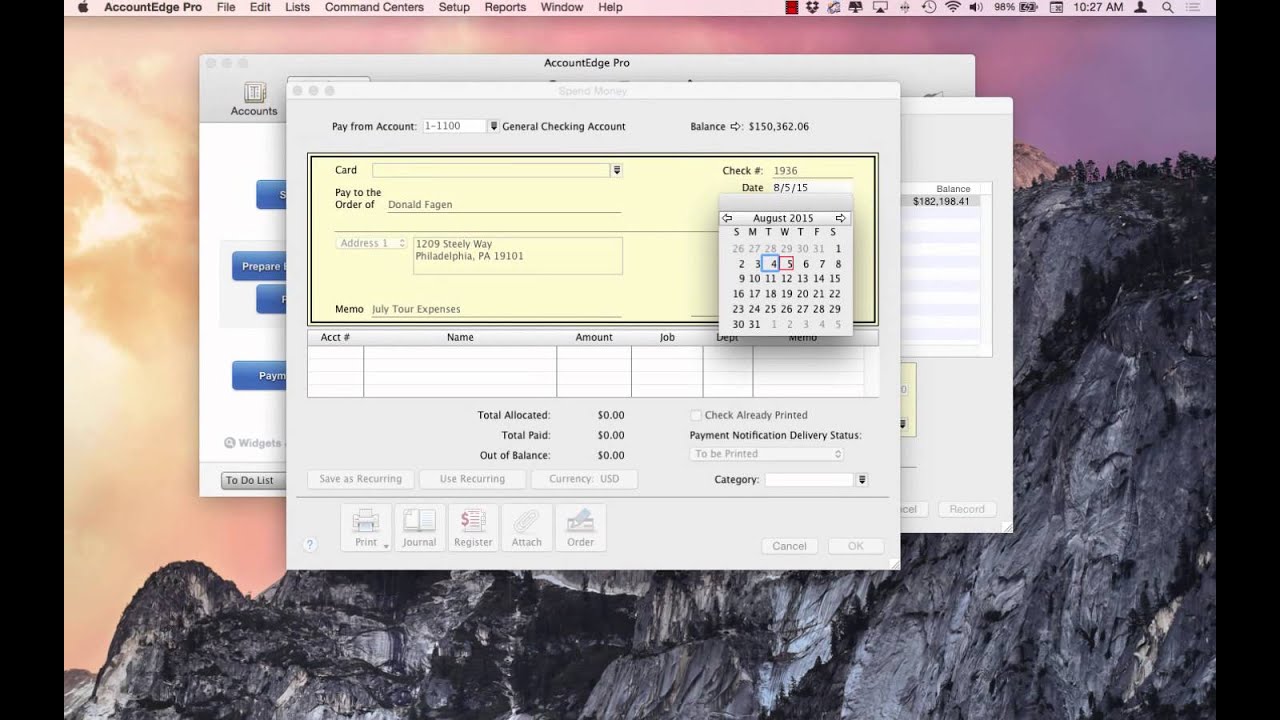Click the Currency: USD button

(x=584, y=479)
